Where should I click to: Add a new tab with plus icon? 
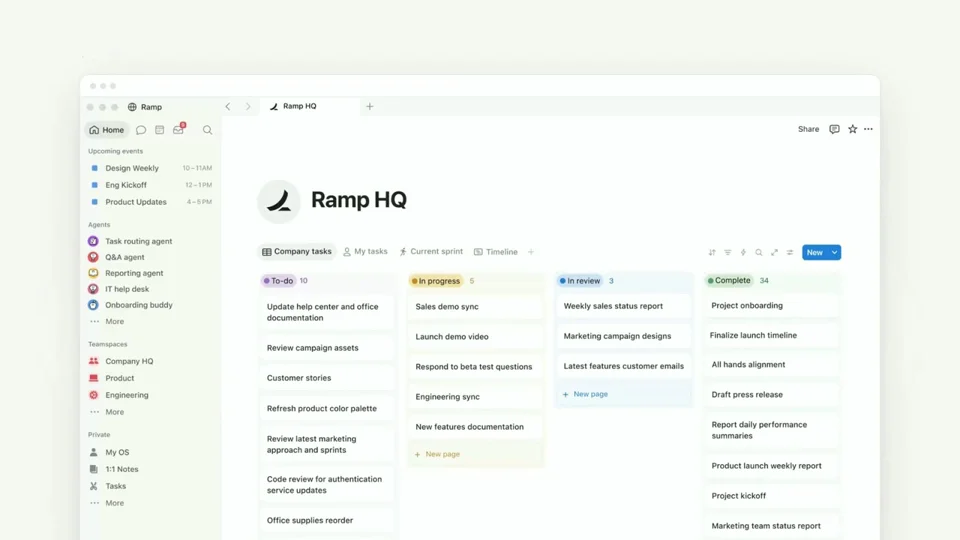tap(370, 107)
